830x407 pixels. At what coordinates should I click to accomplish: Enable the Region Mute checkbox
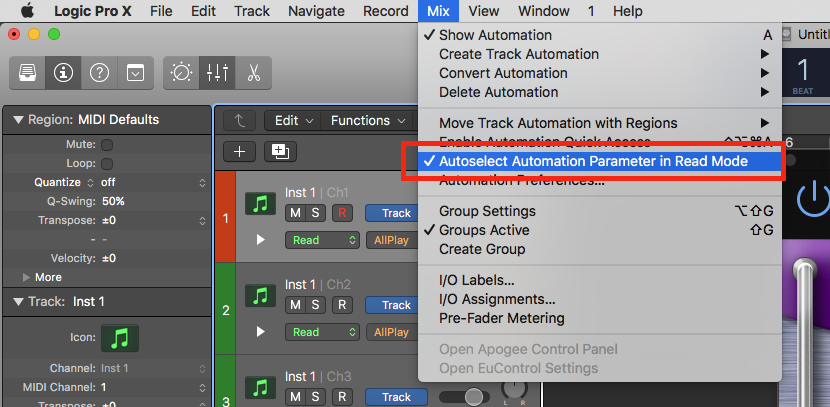pyautogui.click(x=107, y=145)
